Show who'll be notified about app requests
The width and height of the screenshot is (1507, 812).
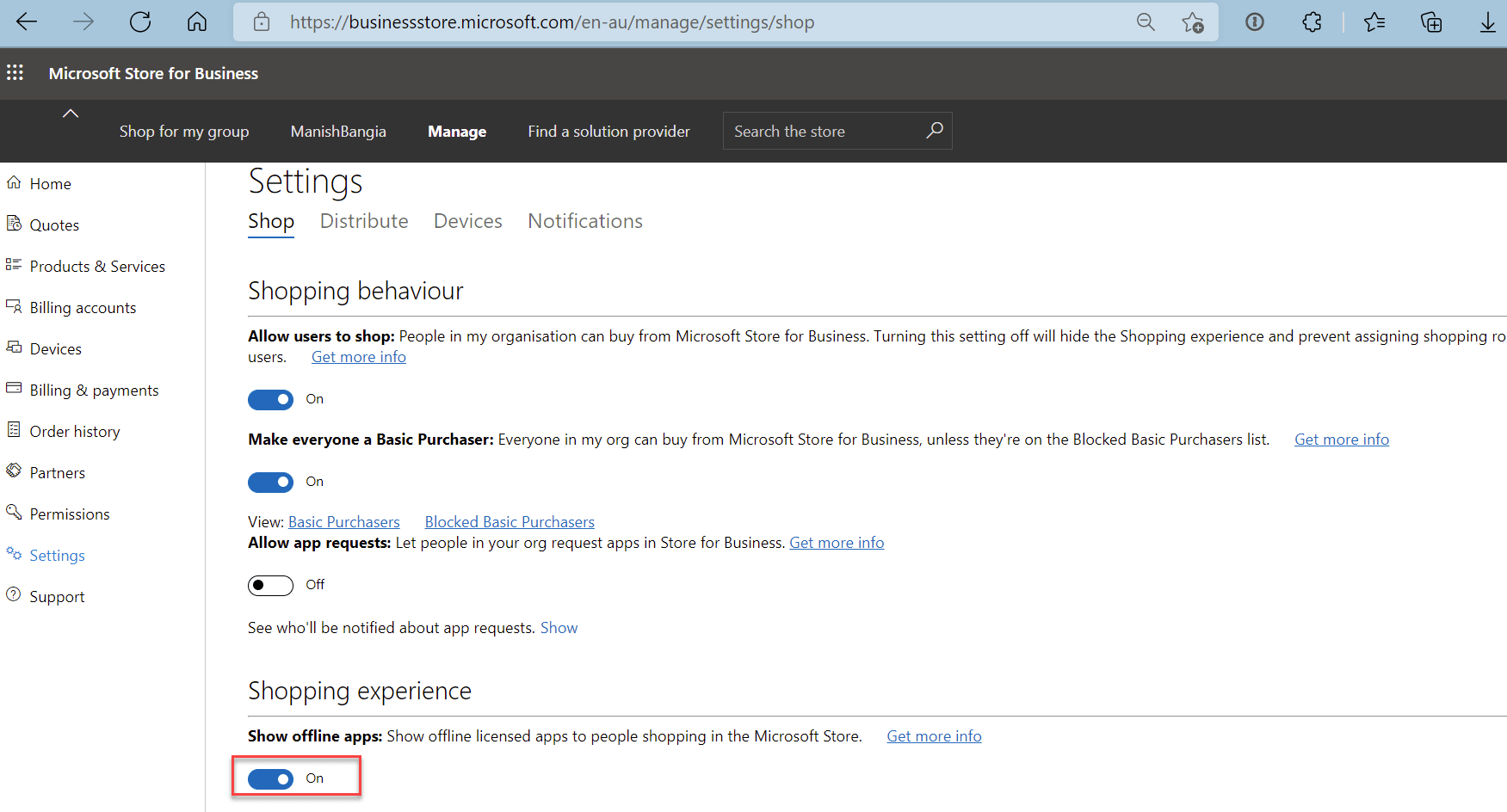pyautogui.click(x=559, y=627)
